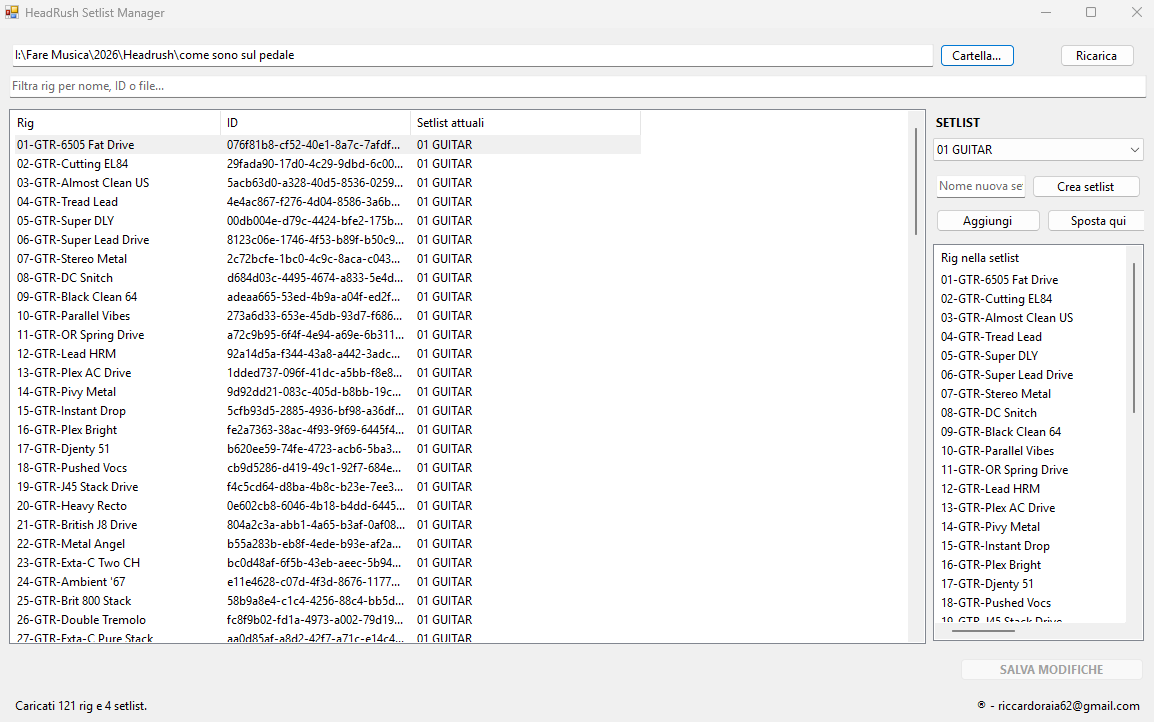The width and height of the screenshot is (1154, 722).
Task: Focus the folder path input field
Action: pyautogui.click(x=472, y=55)
